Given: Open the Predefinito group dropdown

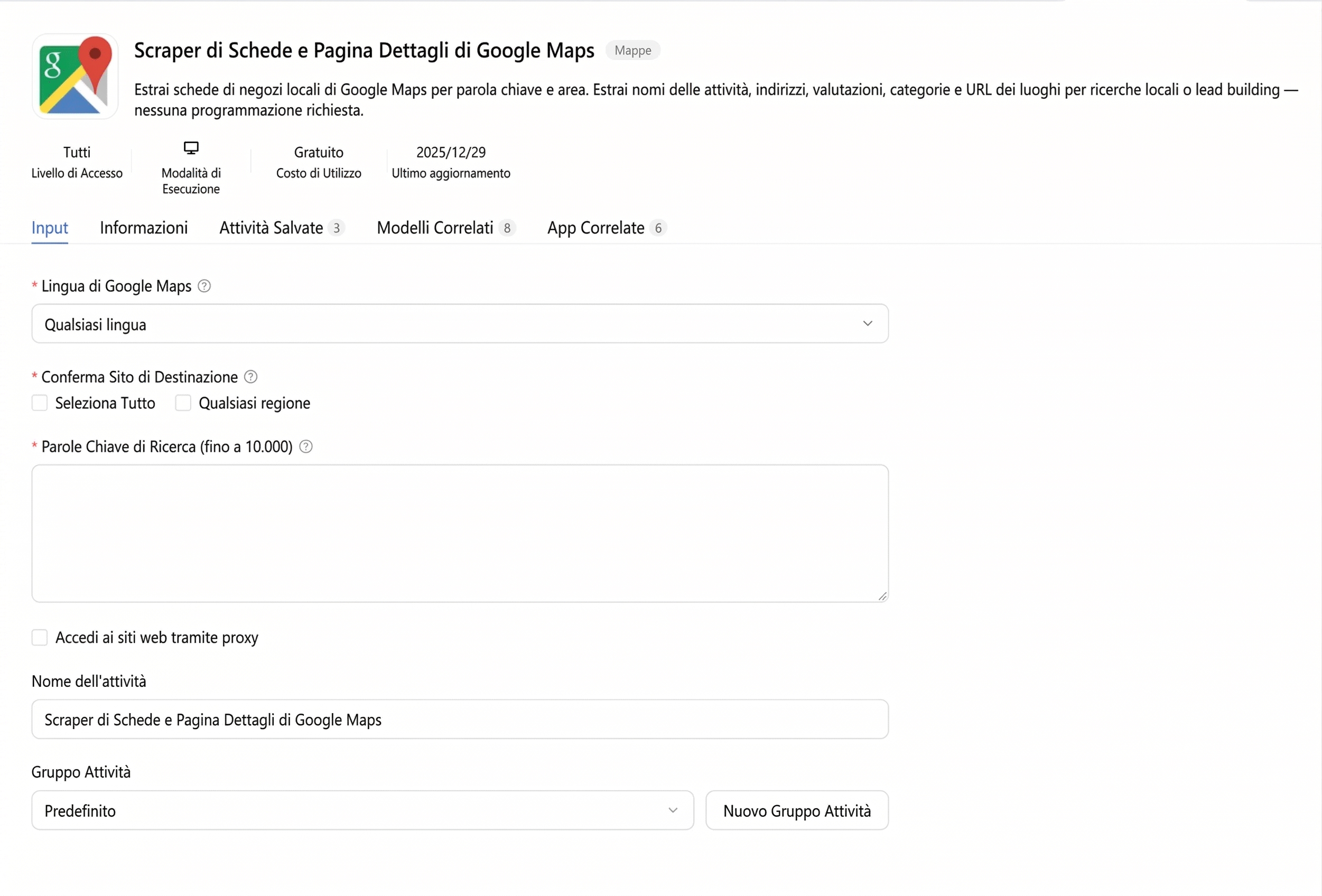Looking at the screenshot, I should 362,810.
